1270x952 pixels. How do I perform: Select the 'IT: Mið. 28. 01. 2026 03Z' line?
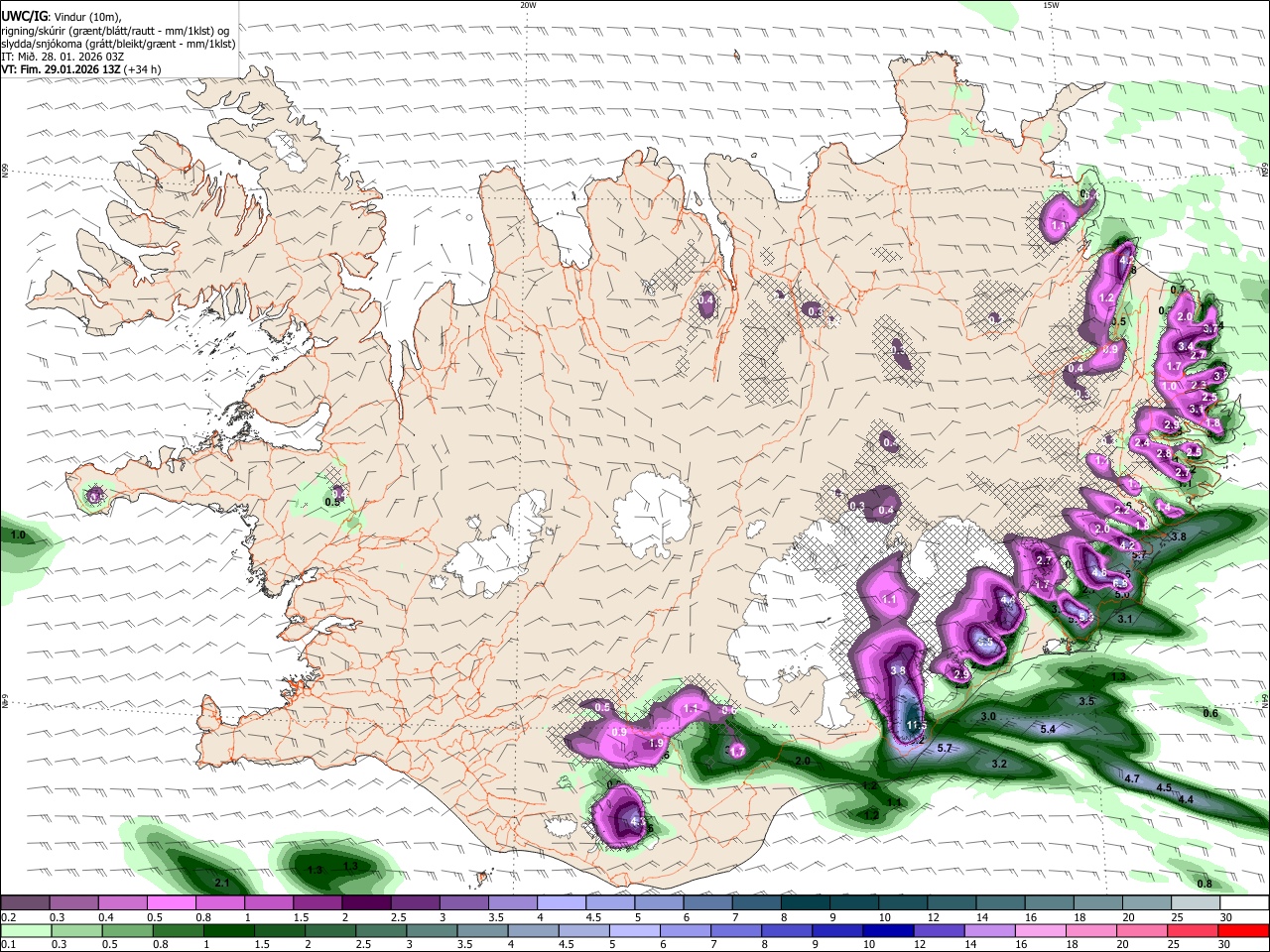click(x=63, y=57)
